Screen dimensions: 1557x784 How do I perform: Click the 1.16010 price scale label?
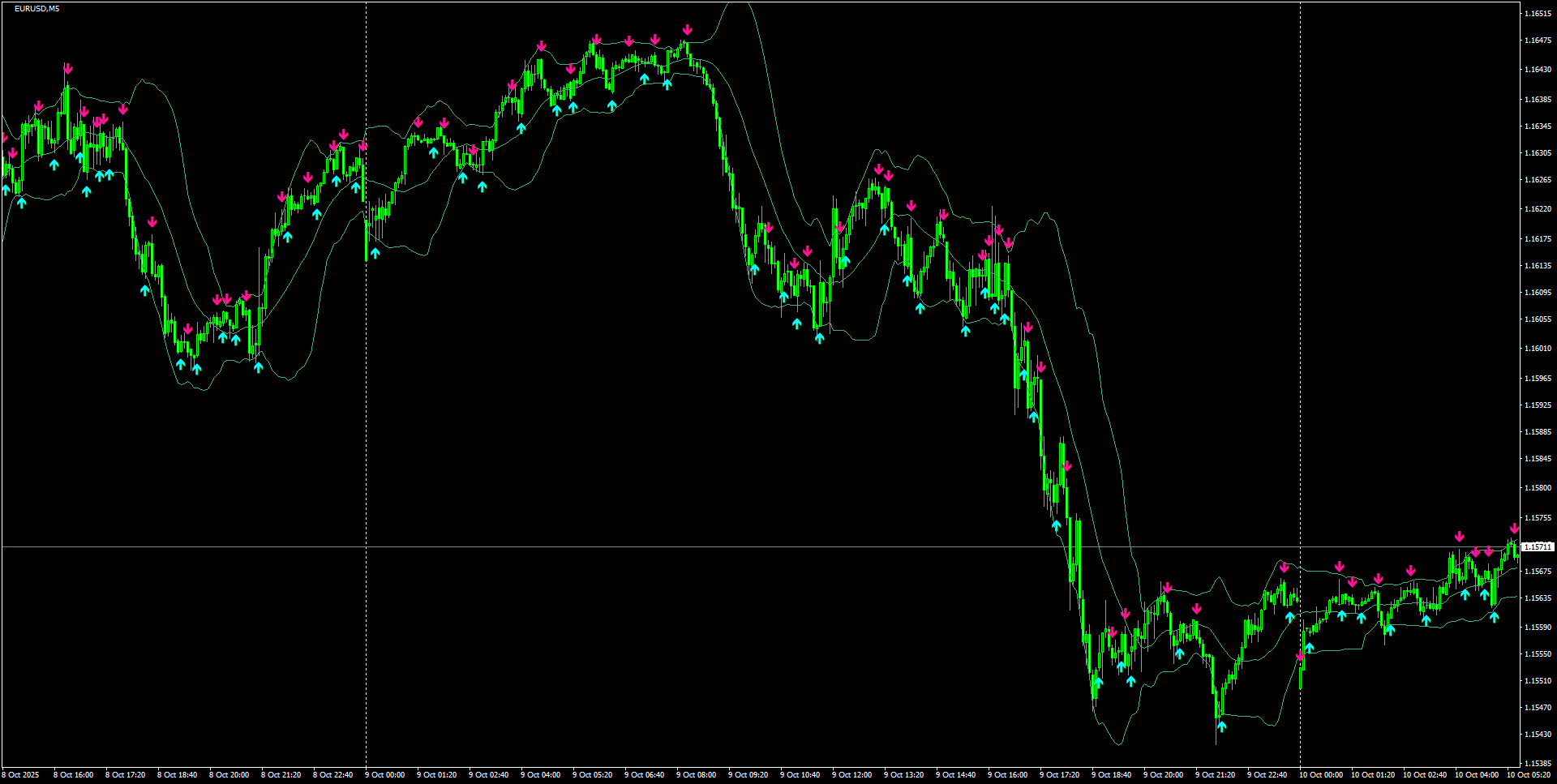[1538, 349]
